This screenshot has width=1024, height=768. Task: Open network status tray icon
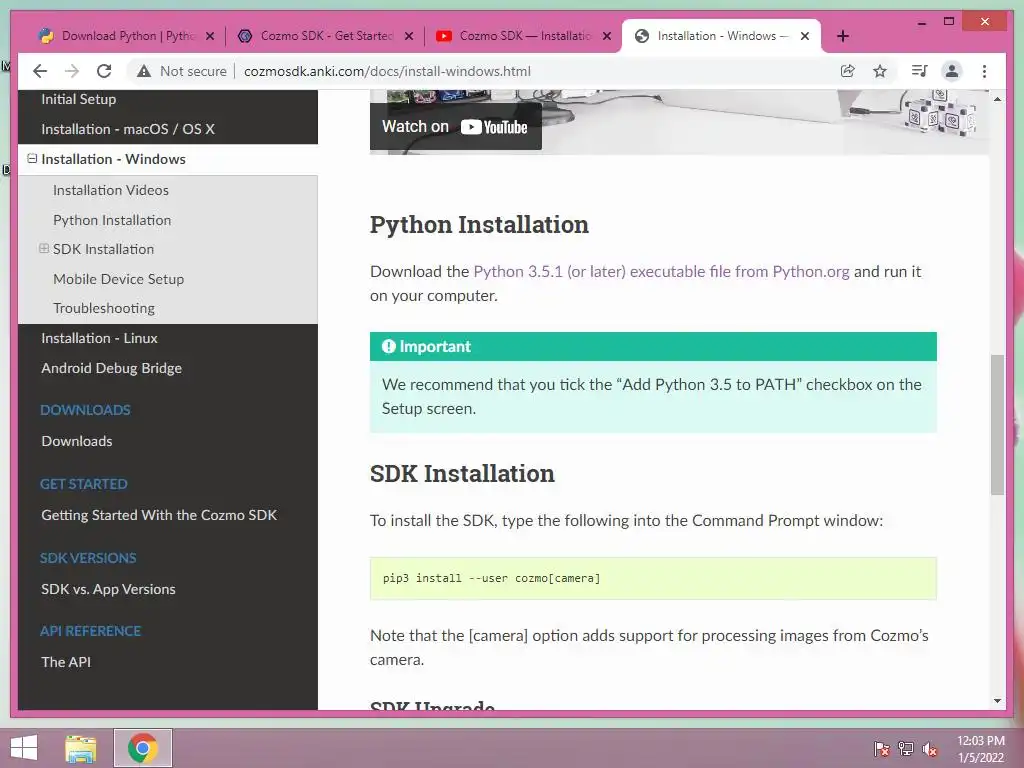(x=906, y=749)
